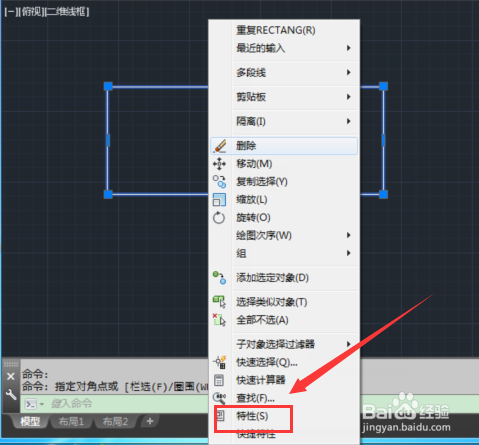Expand the 剪贴板 submenu arrow
Viewport: 479px width, 445px height.
[x=348, y=97]
